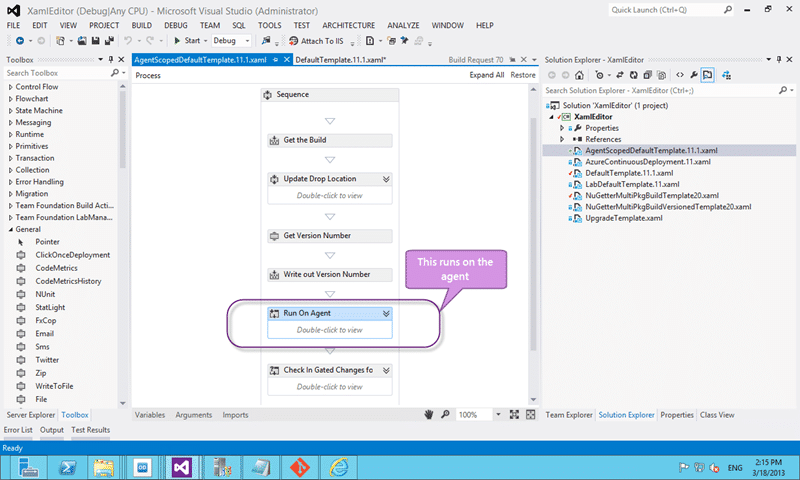Toggle the overview mini-map icon
This screenshot has height=480, width=800.
click(x=531, y=415)
